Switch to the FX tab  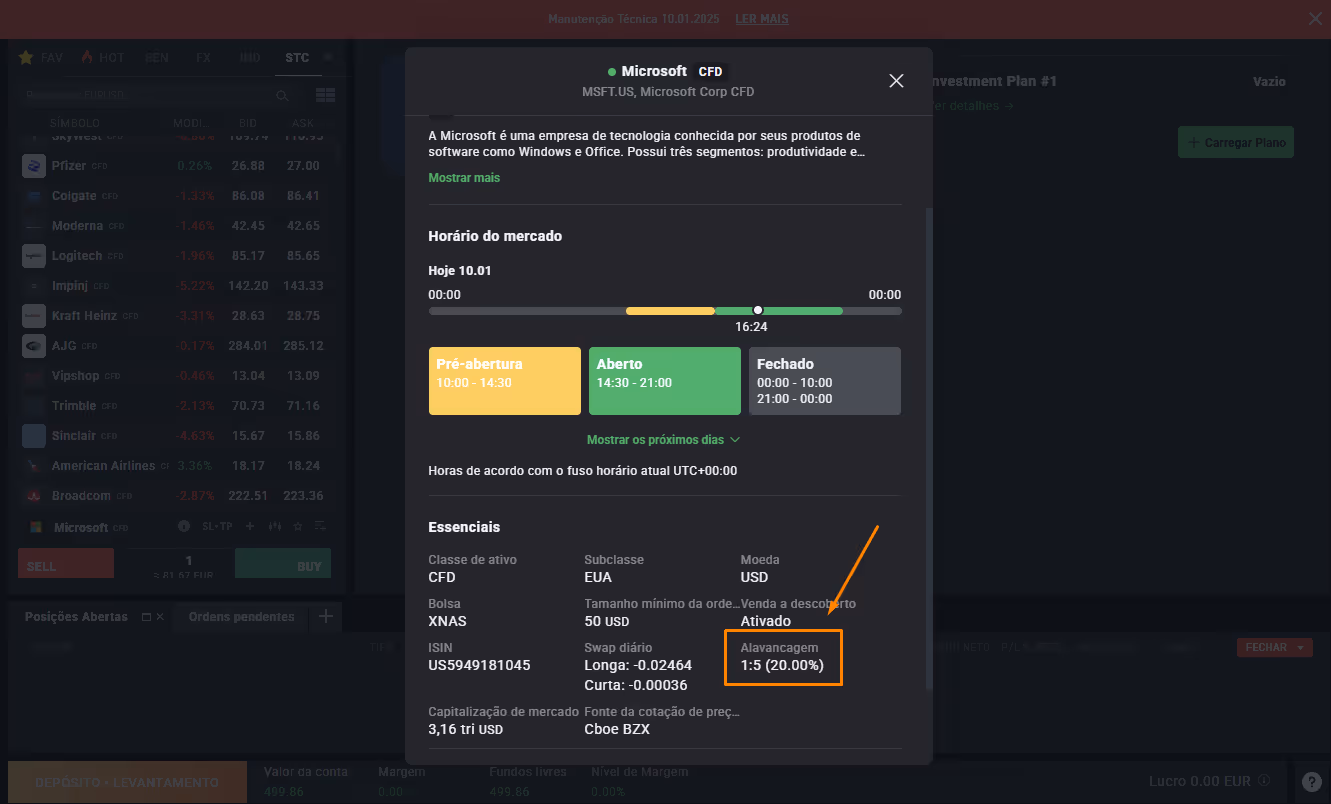coord(203,58)
